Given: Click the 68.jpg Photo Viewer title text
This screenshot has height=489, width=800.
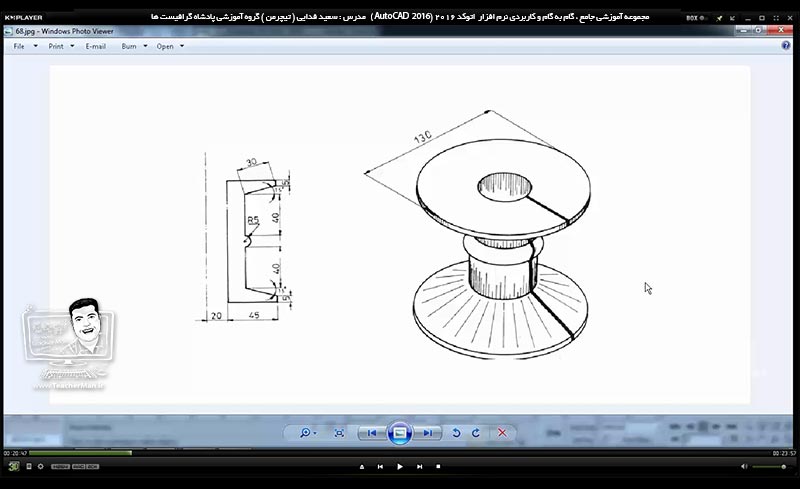Looking at the screenshot, I should click(64, 31).
